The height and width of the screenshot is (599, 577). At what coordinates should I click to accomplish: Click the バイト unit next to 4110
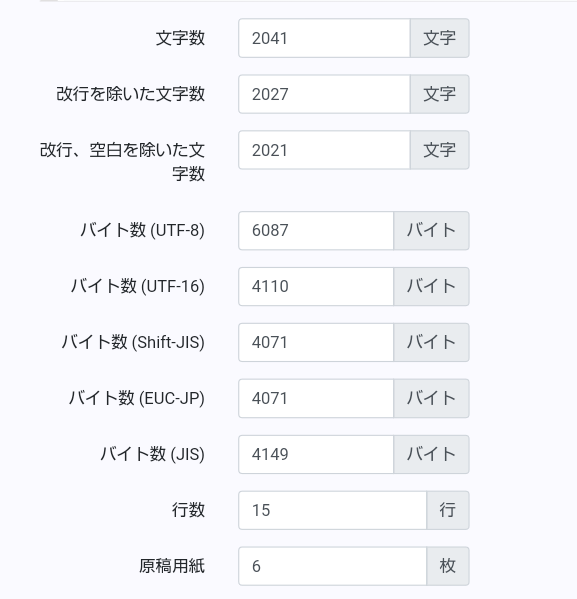click(431, 286)
